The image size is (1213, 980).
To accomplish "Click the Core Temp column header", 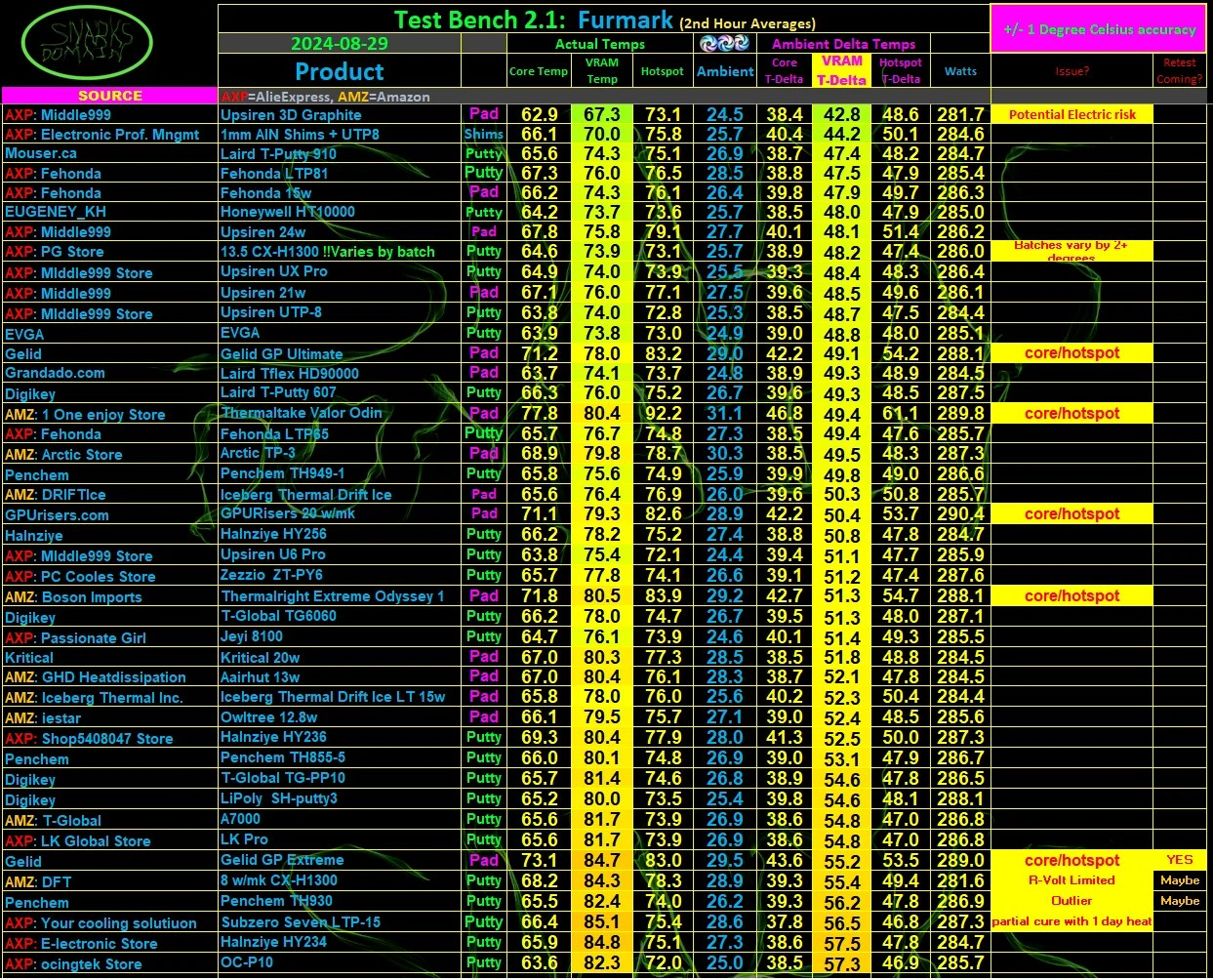I will pos(539,70).
